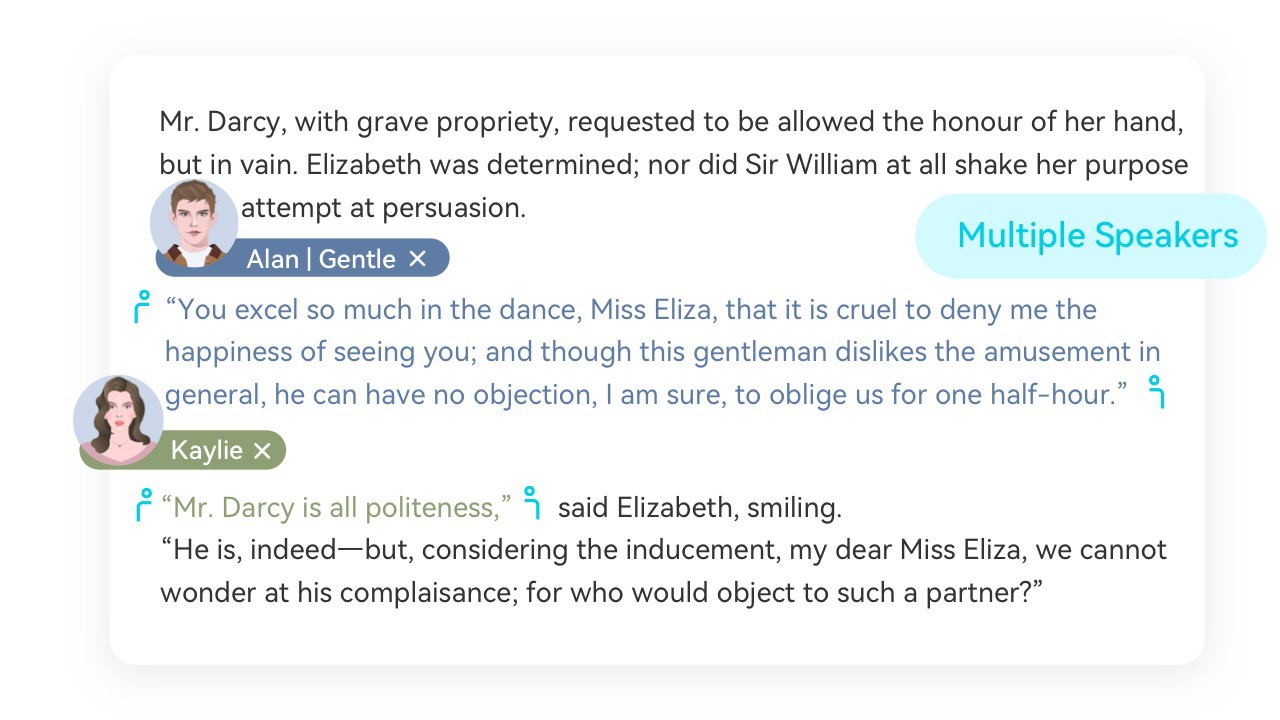Image resolution: width=1280 pixels, height=720 pixels.
Task: Remove the Alan | Gentle speaker tag
Action: point(418,259)
